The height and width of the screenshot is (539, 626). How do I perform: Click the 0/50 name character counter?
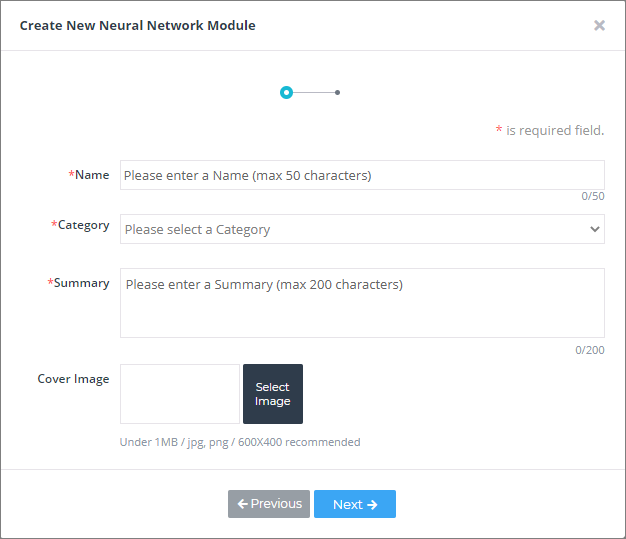tap(592, 196)
